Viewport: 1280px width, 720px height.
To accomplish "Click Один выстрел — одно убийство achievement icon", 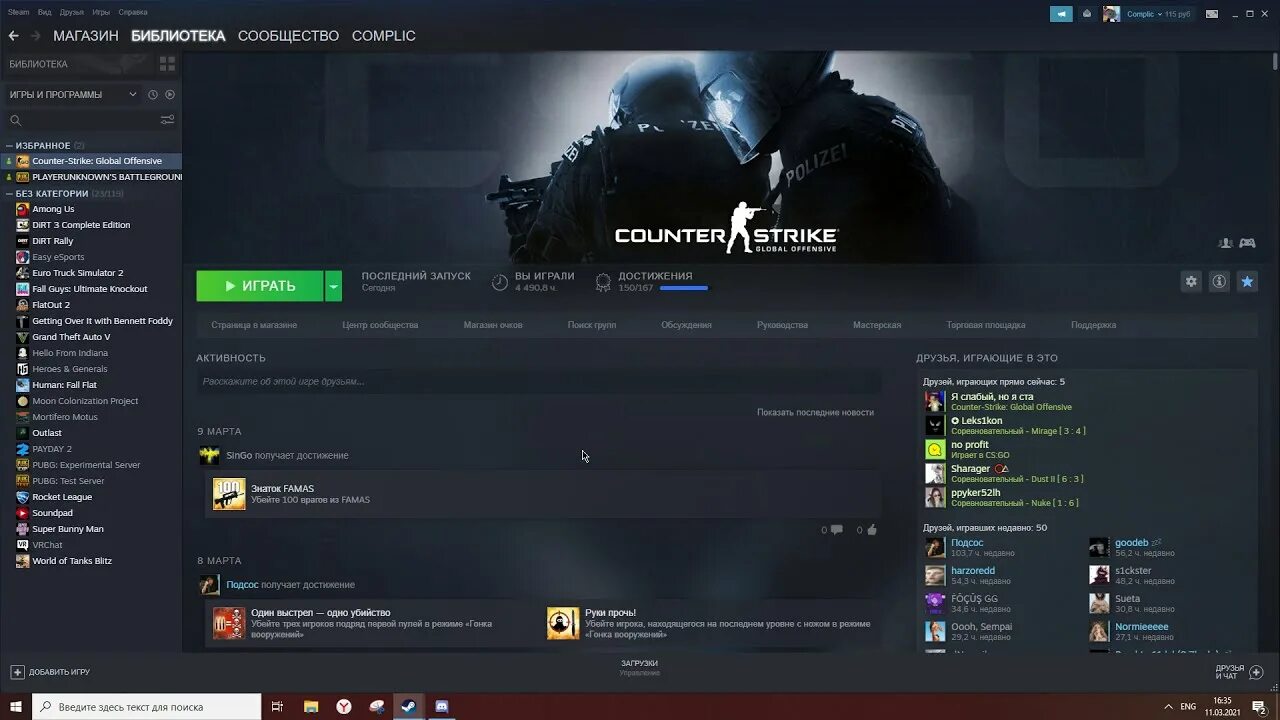I will click(229, 623).
